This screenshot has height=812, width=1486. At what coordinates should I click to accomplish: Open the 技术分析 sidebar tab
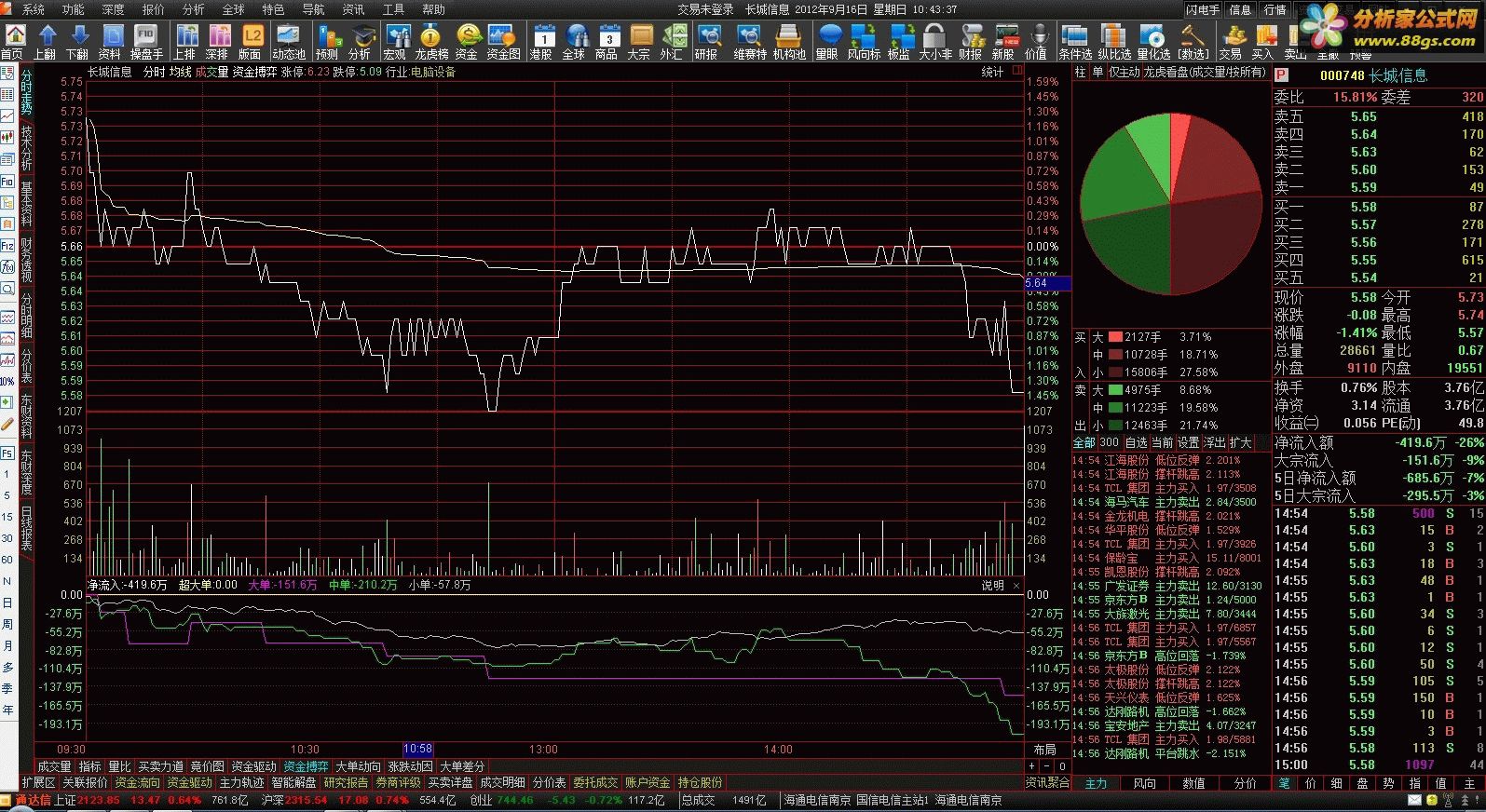click(x=26, y=148)
